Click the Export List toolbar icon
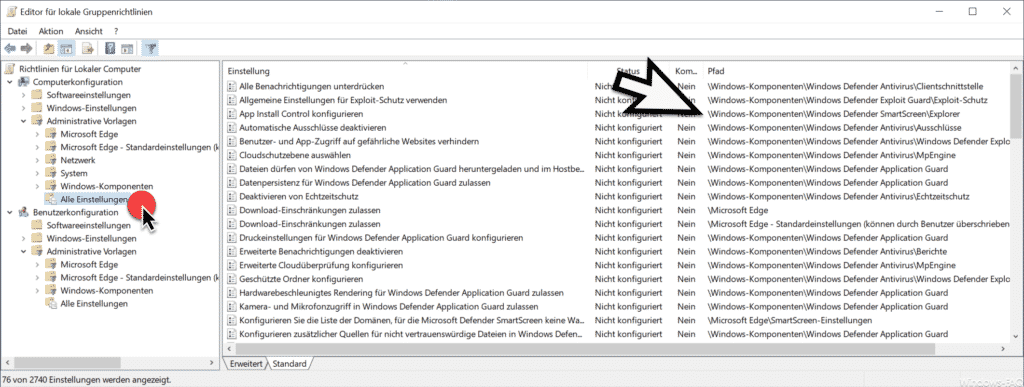The height and width of the screenshot is (387, 1024). tap(88, 48)
